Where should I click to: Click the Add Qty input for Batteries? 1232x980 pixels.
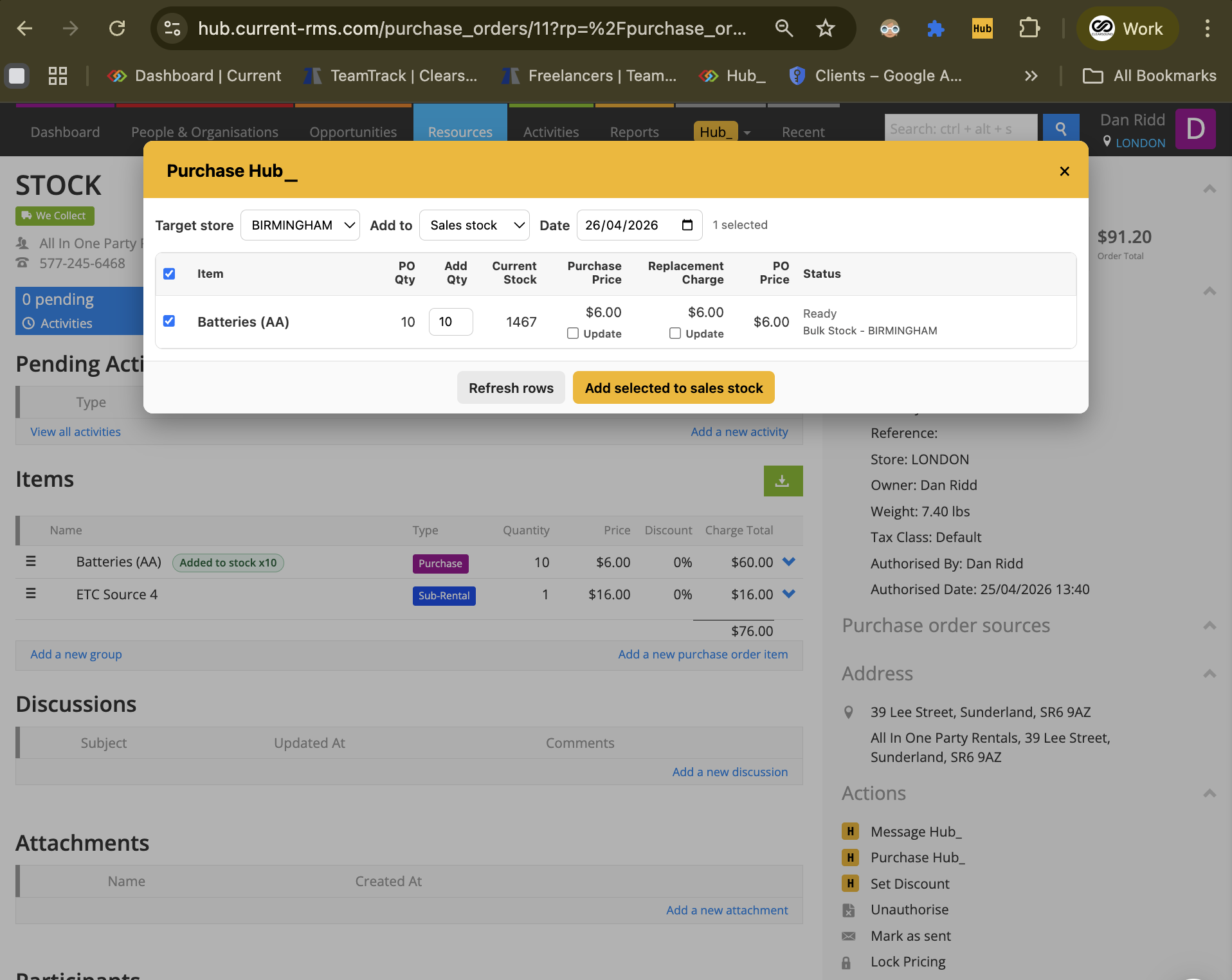451,322
